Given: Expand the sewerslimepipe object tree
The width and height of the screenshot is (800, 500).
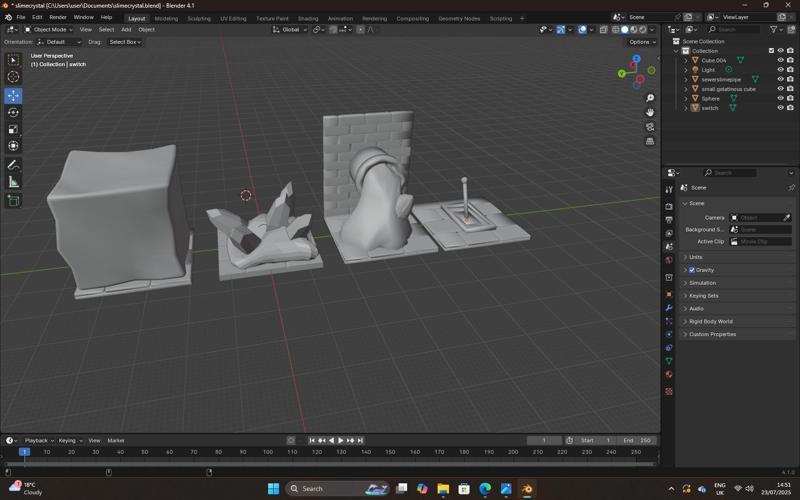Looking at the screenshot, I should (x=686, y=79).
